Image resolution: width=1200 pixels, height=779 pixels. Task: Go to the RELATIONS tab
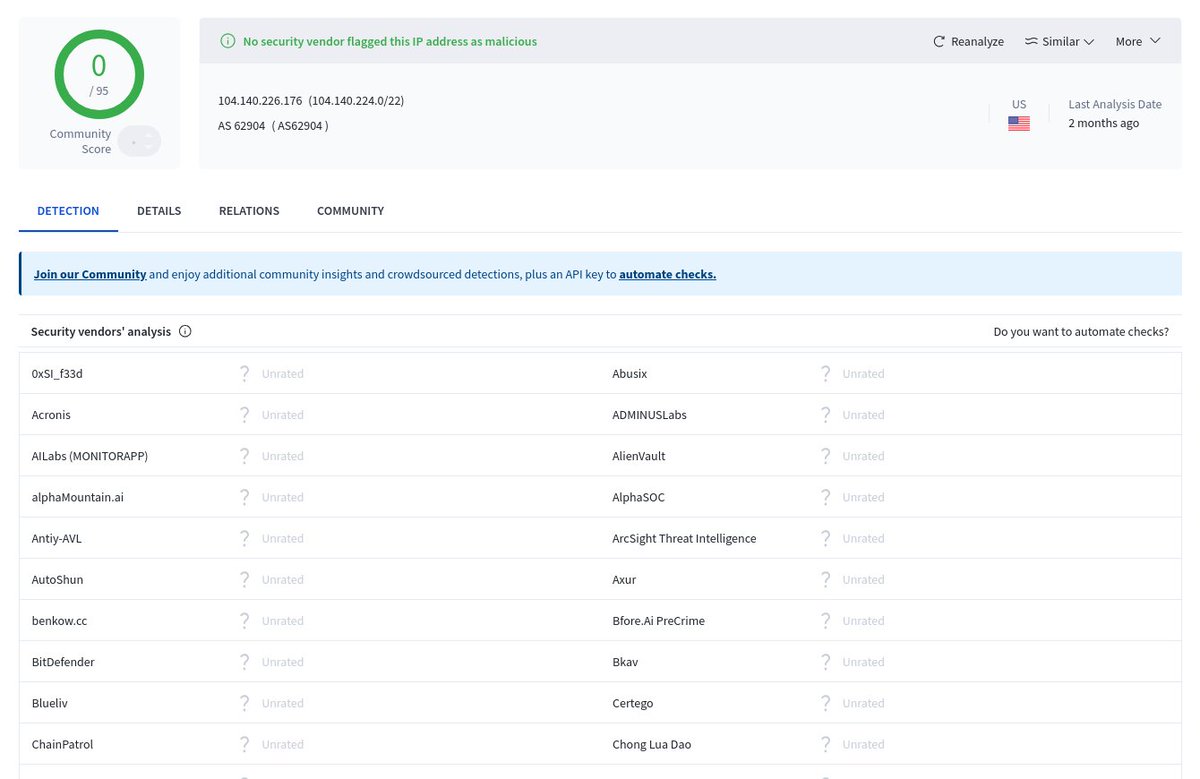pos(249,211)
